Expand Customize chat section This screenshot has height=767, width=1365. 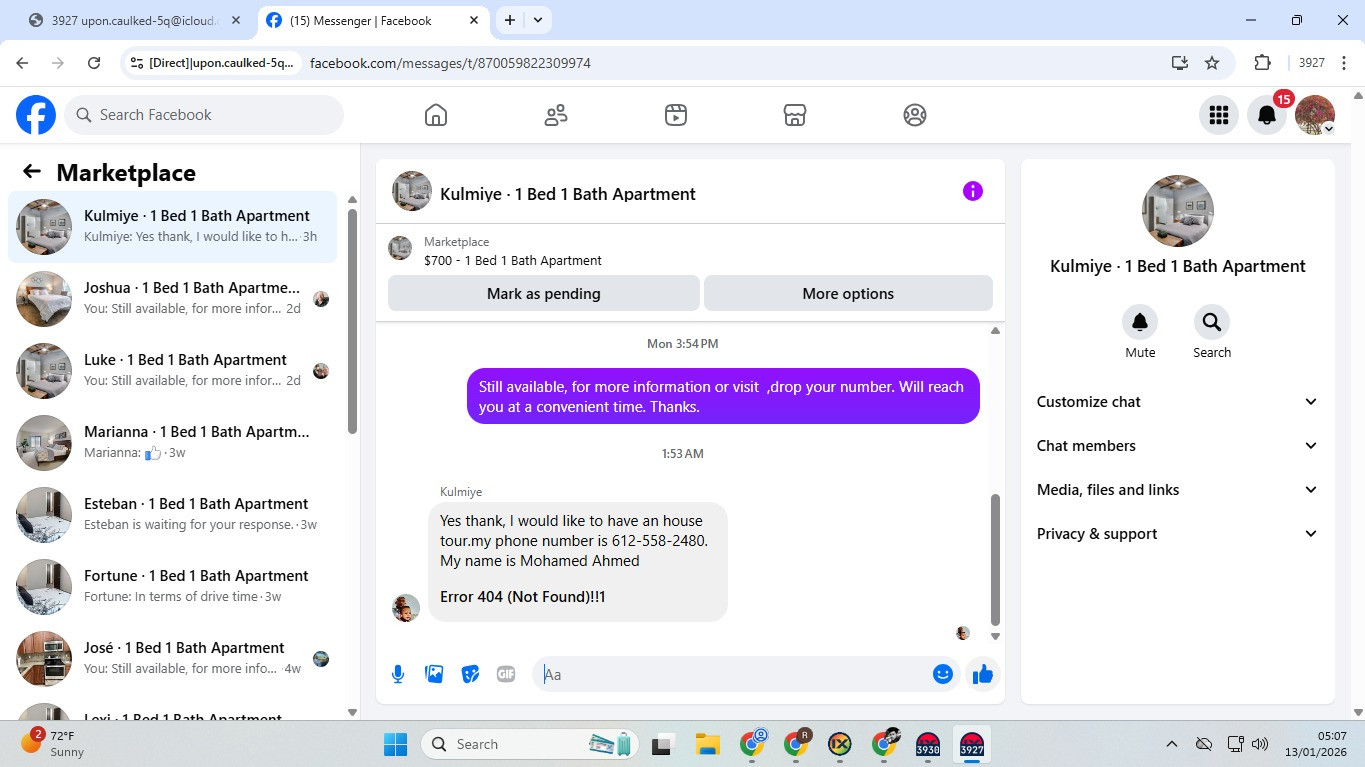pyautogui.click(x=1178, y=402)
